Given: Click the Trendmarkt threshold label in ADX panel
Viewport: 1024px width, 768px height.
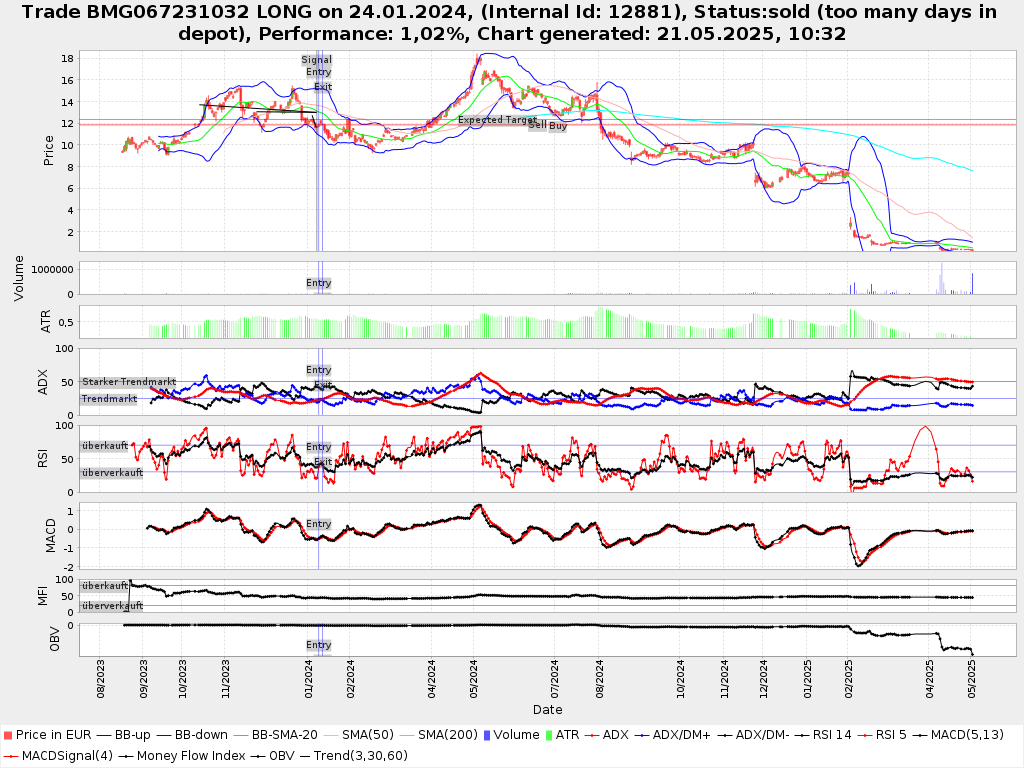Looking at the screenshot, I should (x=109, y=398).
